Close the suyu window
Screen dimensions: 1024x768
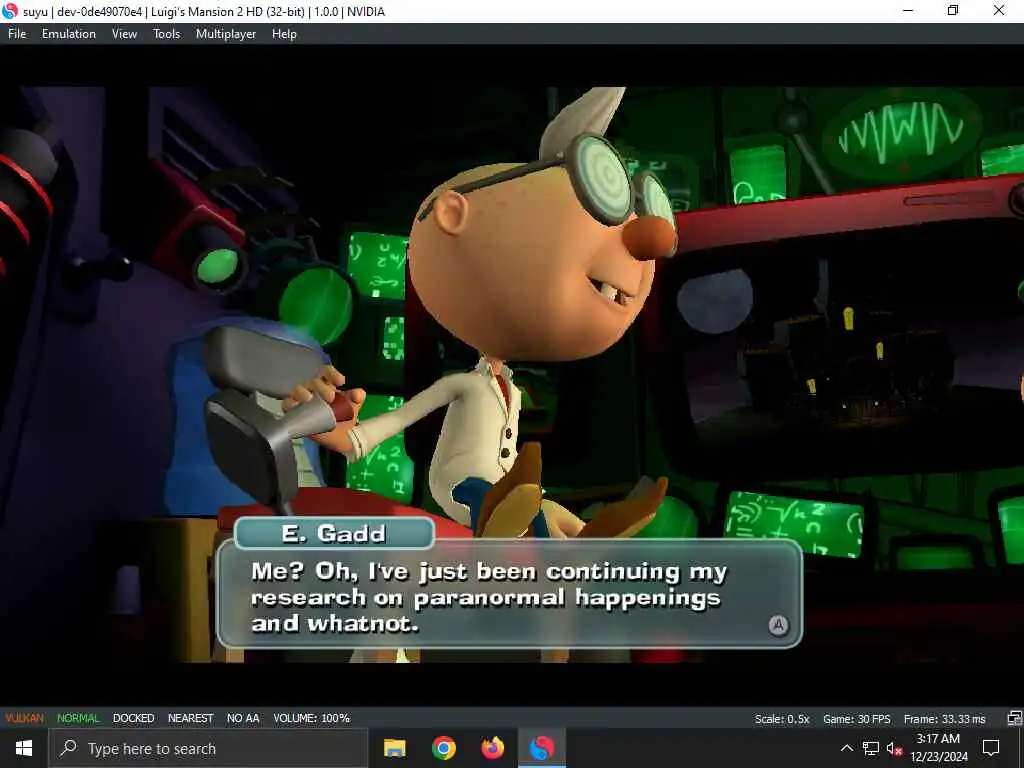[999, 10]
